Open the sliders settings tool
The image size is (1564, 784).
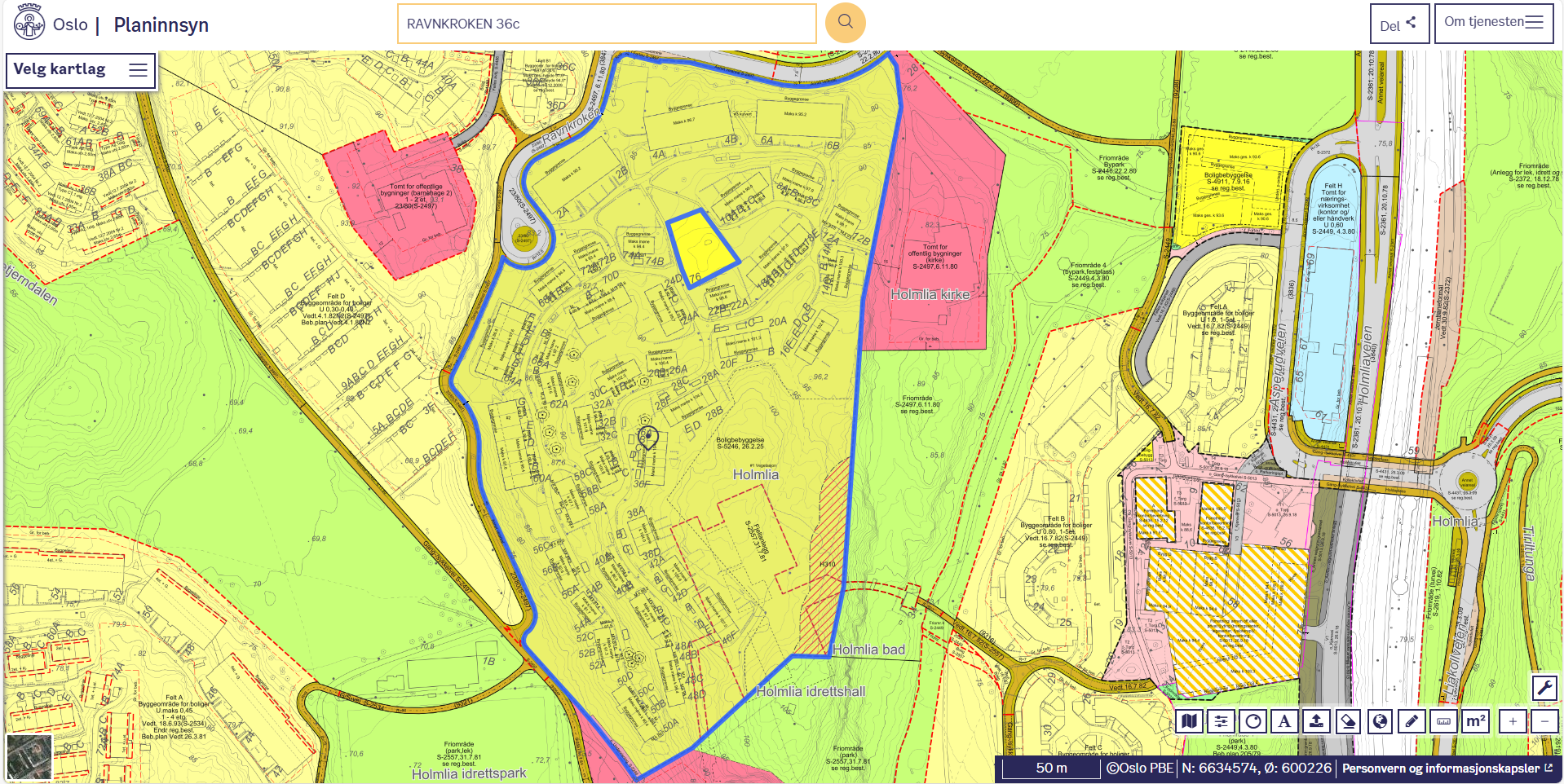(1221, 721)
